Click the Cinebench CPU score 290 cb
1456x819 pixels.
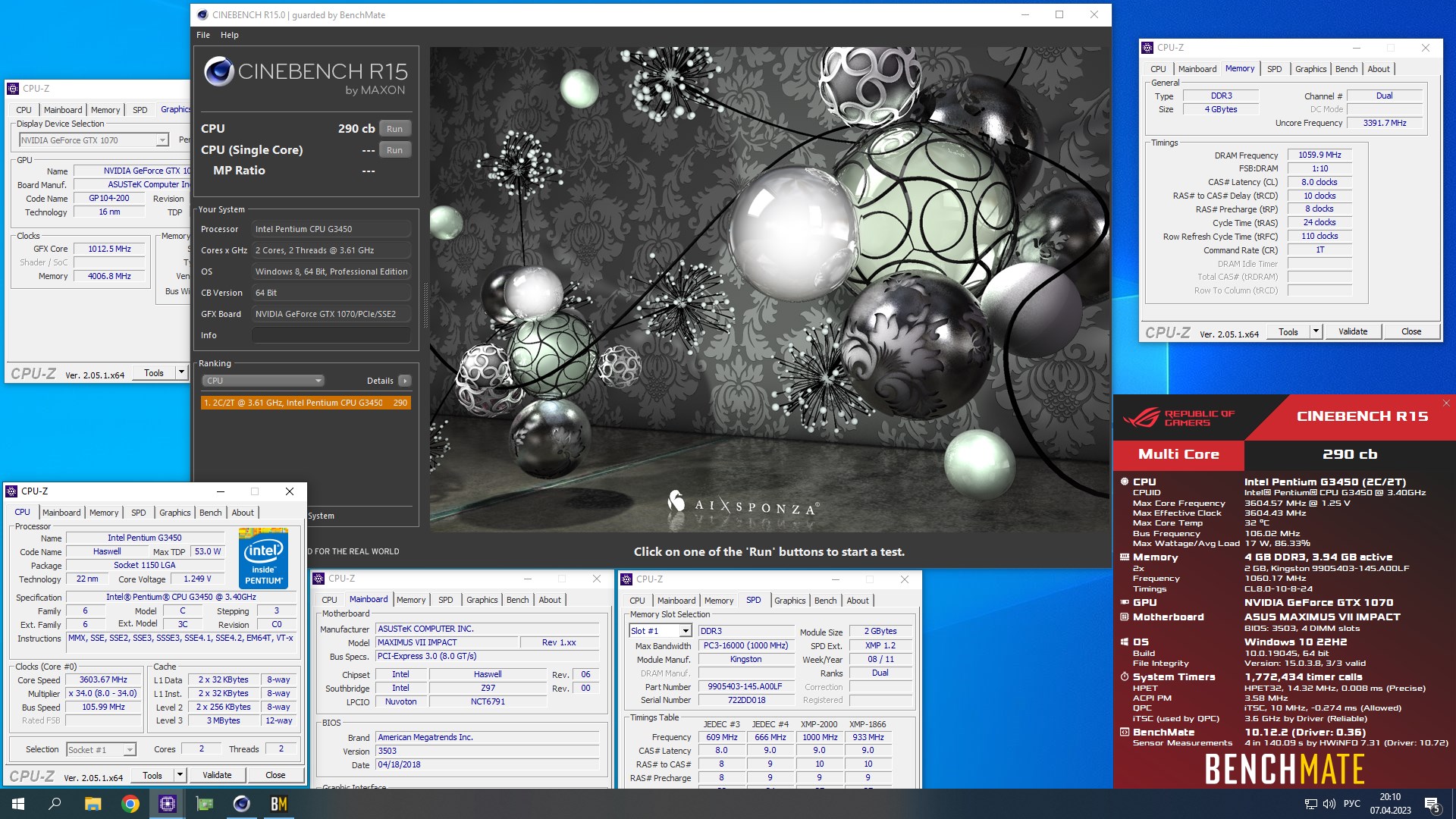356,129
